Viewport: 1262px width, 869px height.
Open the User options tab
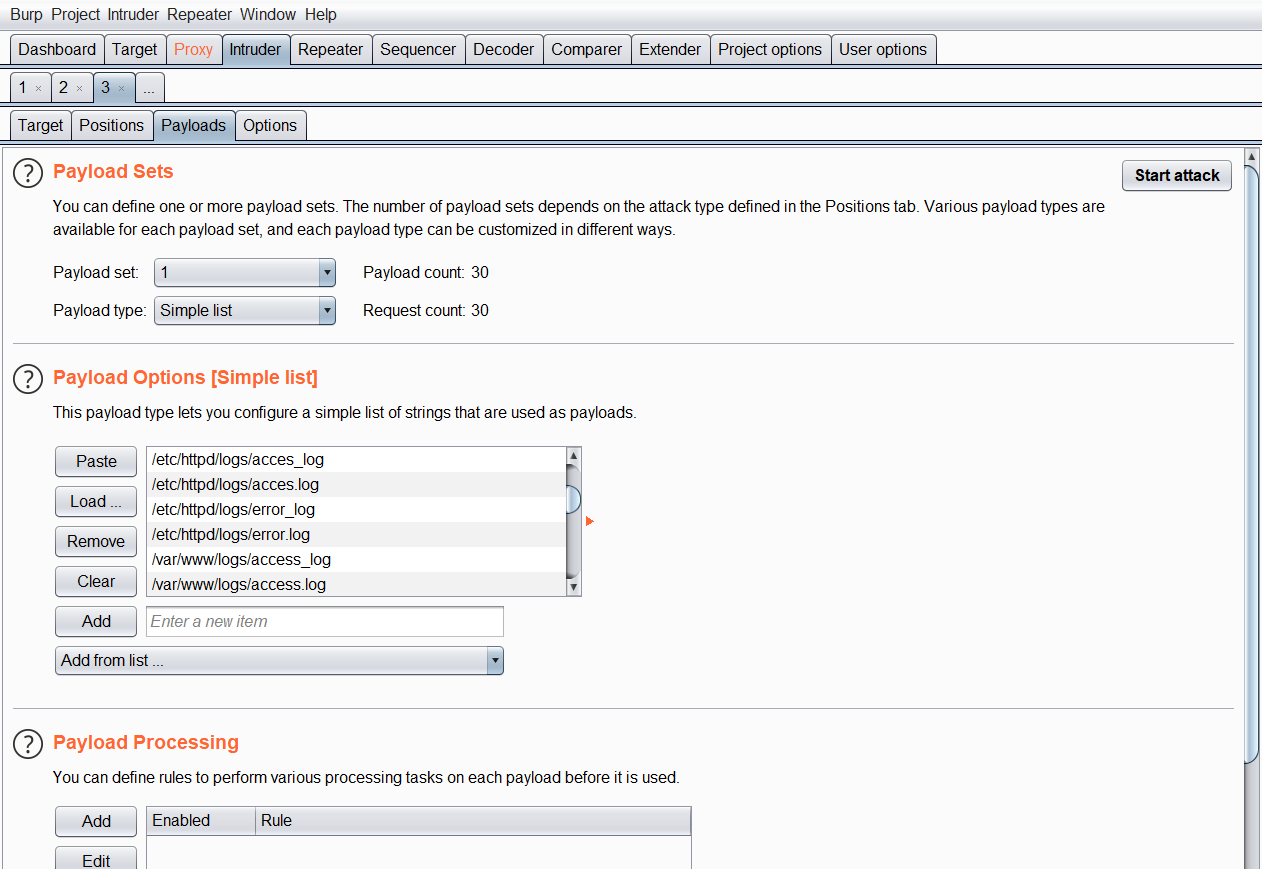pyautogui.click(x=883, y=49)
